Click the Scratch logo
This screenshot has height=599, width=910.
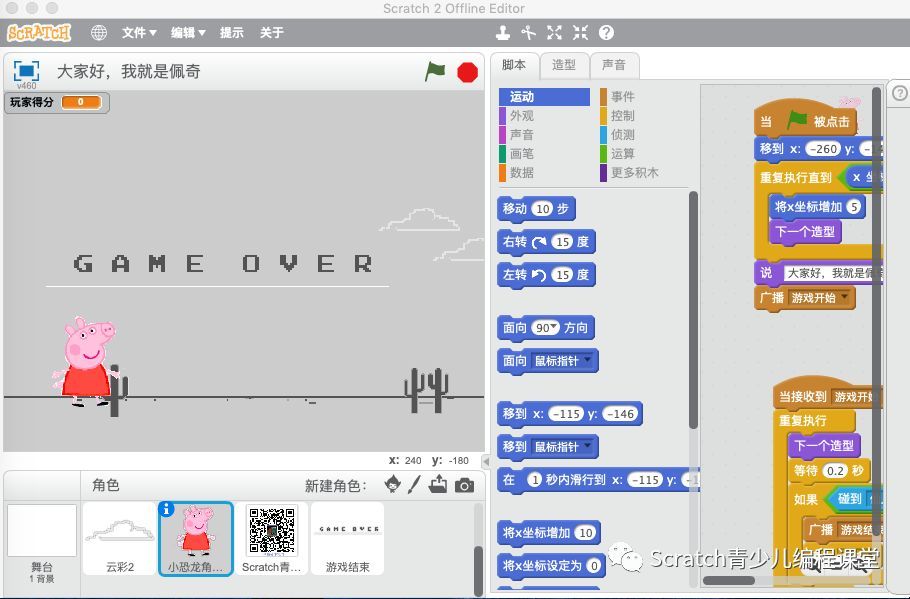click(39, 33)
